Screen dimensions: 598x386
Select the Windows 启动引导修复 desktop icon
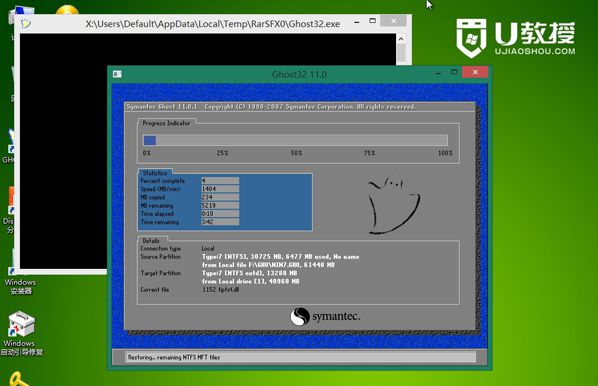click(x=22, y=334)
